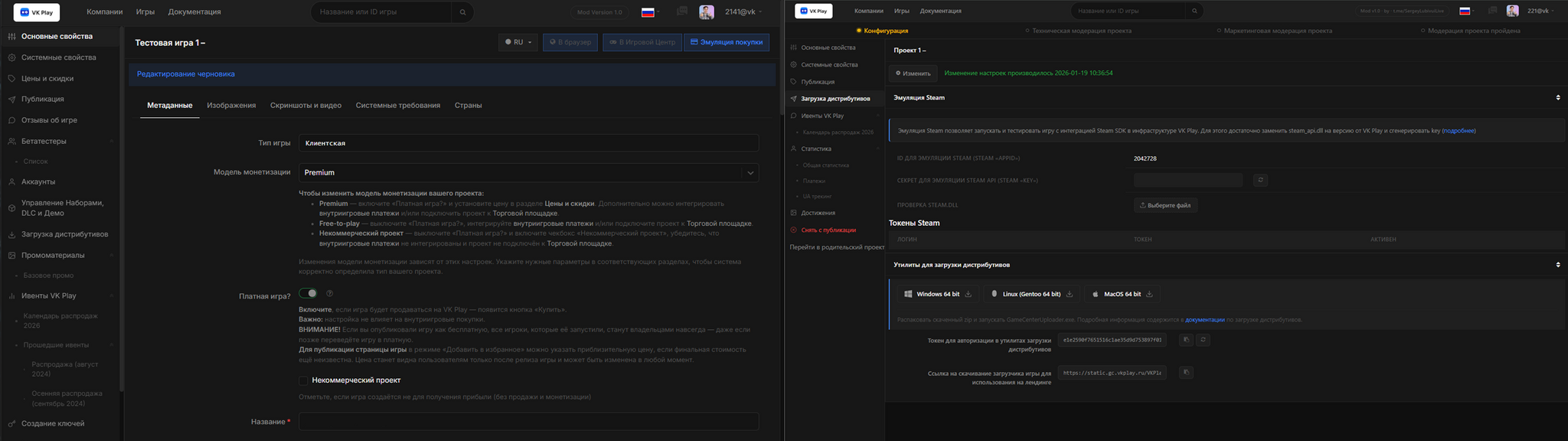Image resolution: width=1568 pixels, height=441 pixels.
Task: Open the messages icon in the left header
Action: coord(681,11)
